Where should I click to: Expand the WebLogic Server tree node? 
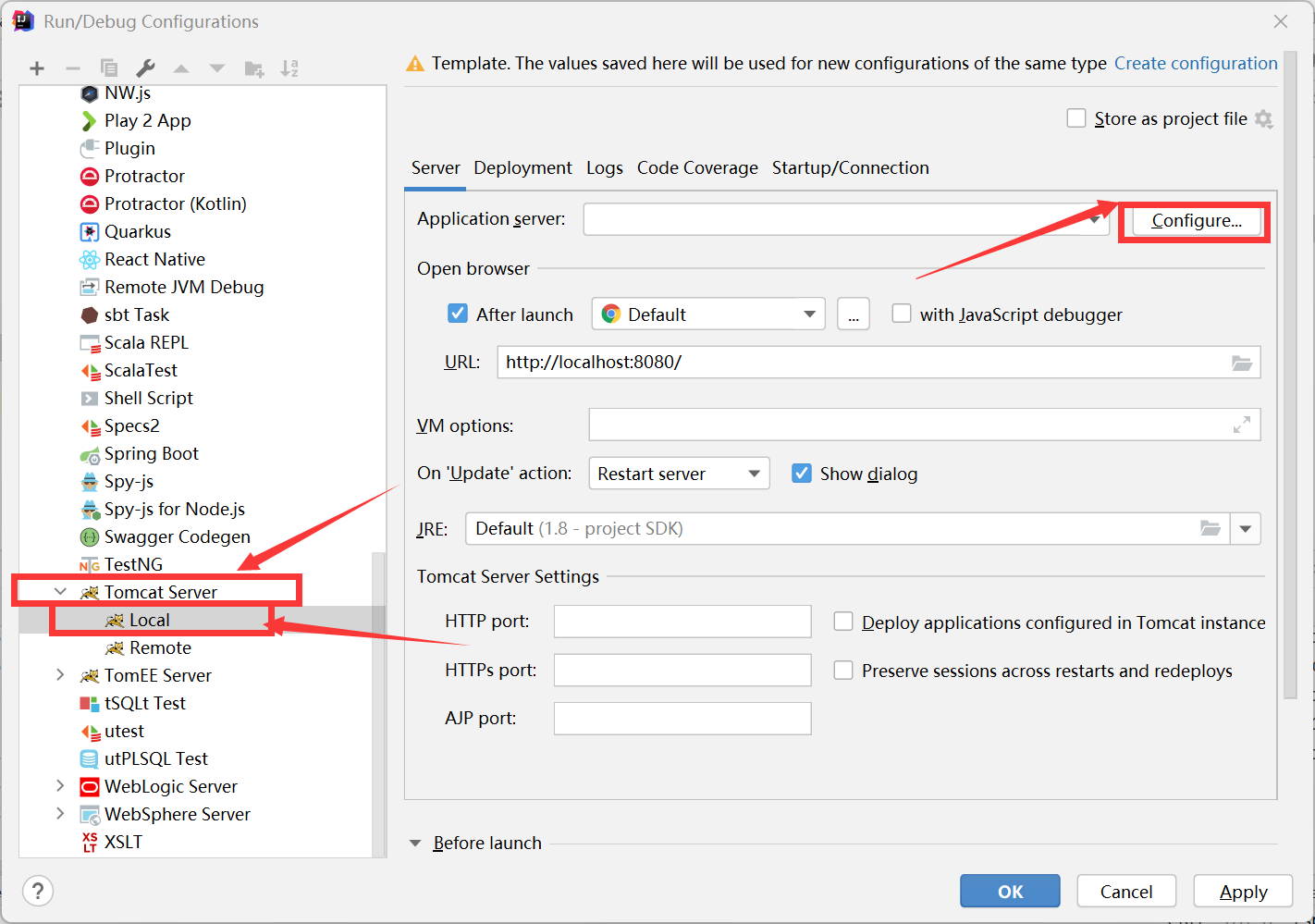(61, 786)
